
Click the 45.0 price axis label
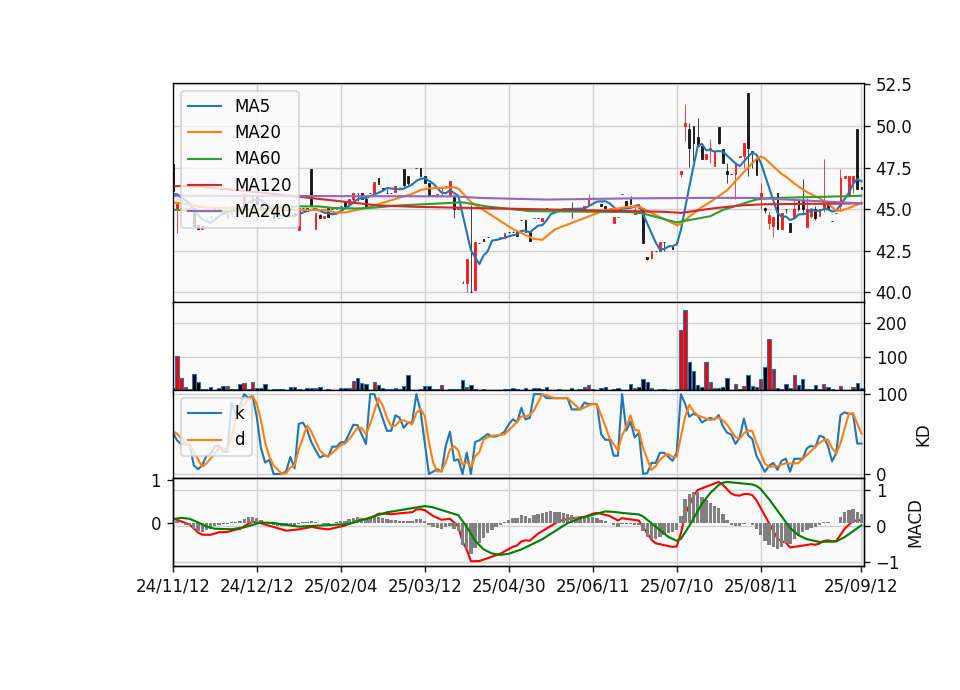pyautogui.click(x=894, y=210)
